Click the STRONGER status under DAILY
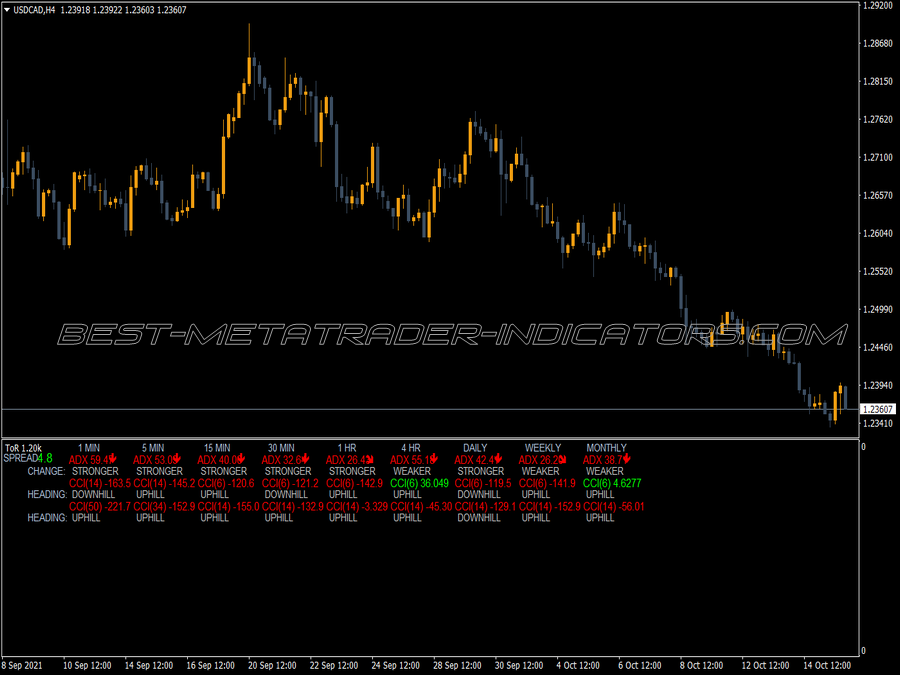 [x=481, y=471]
